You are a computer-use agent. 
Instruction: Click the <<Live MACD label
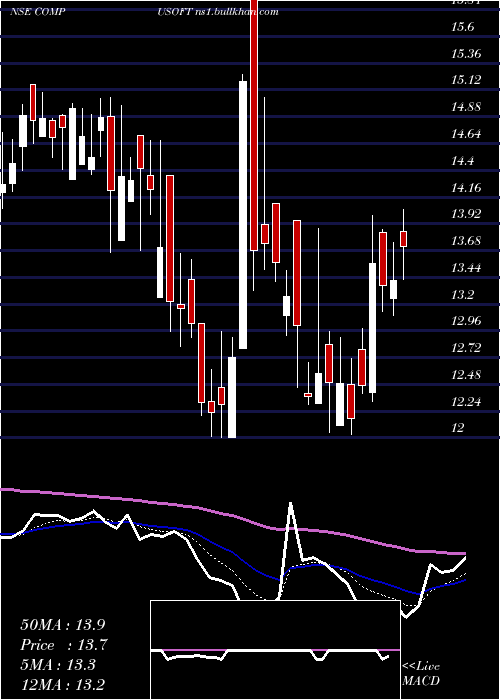tap(421, 673)
